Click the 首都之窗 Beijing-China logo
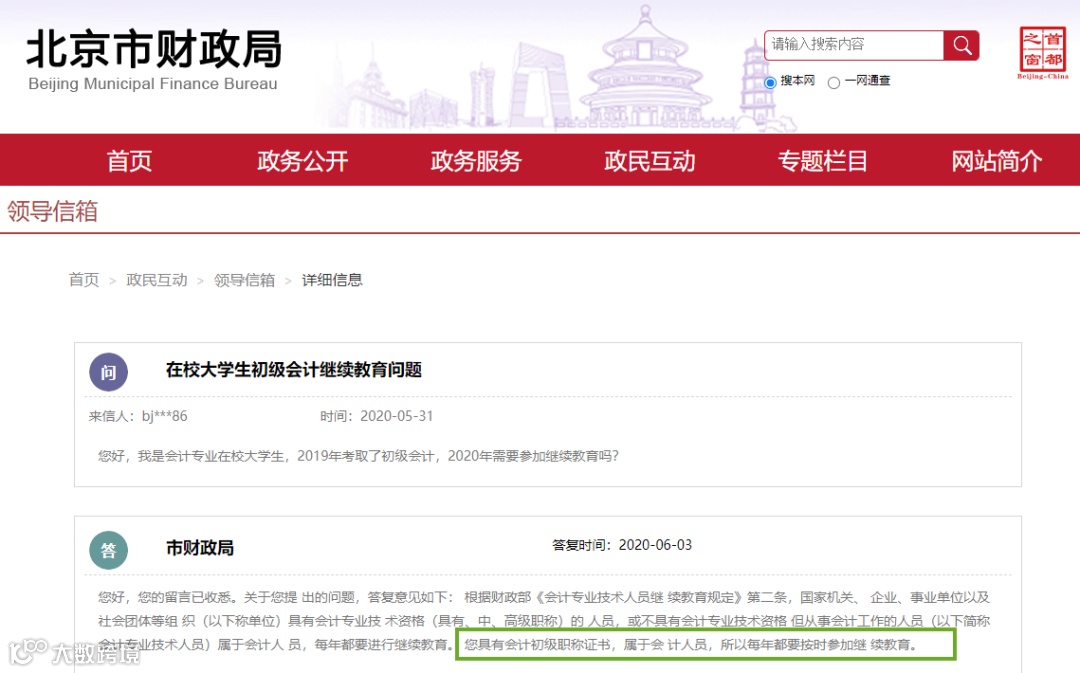Screen dimensions: 1080x673 (1043, 53)
